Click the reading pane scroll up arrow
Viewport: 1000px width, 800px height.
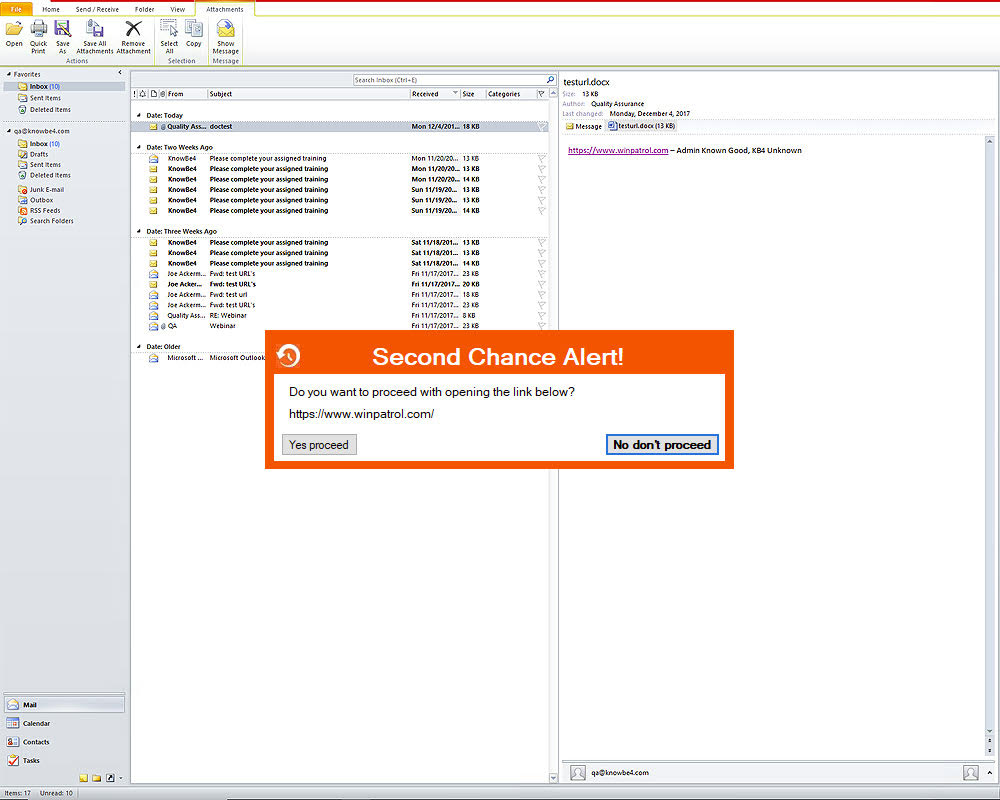point(990,140)
